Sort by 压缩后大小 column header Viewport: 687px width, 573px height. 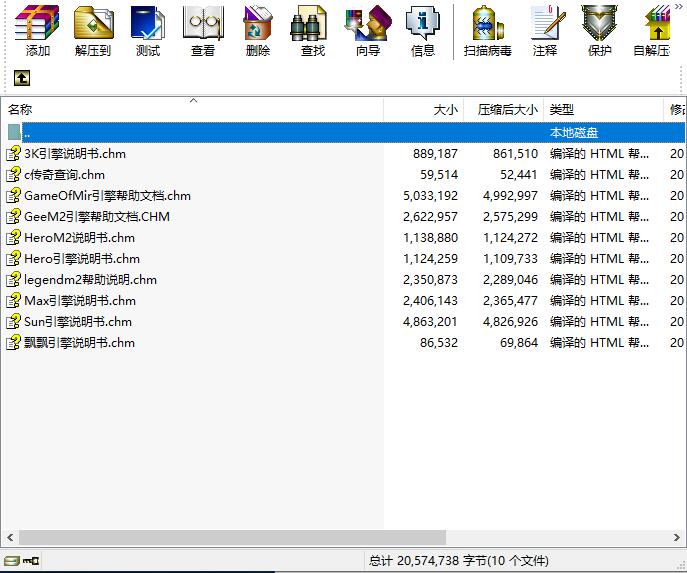point(503,110)
